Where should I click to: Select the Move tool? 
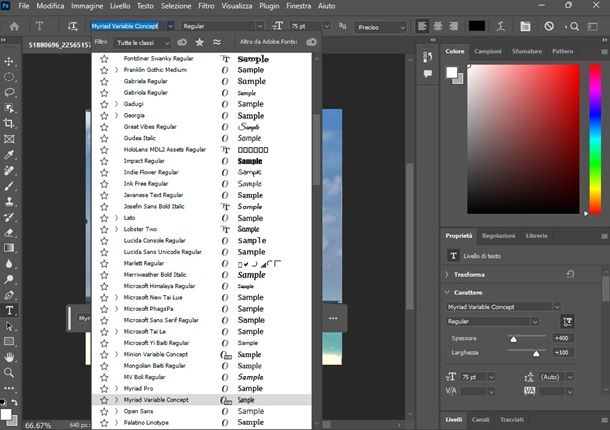[x=9, y=61]
